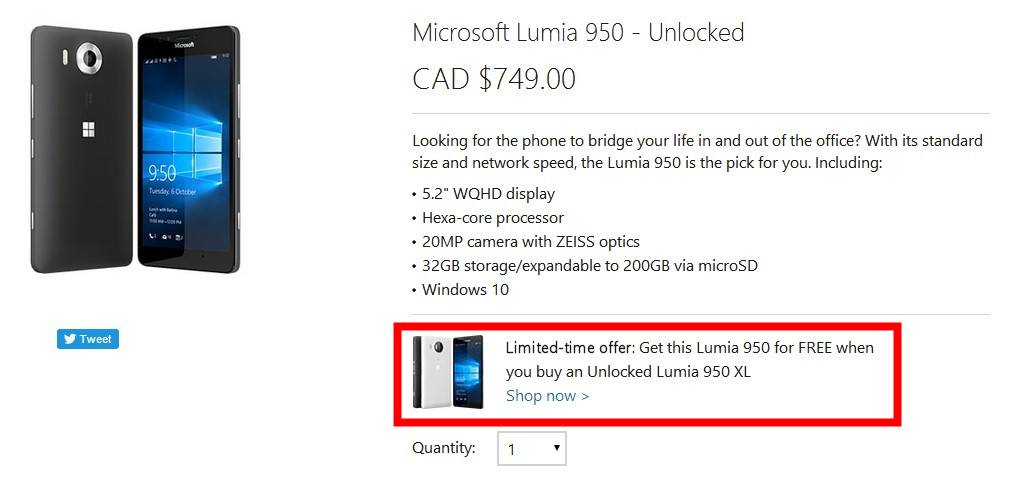The height and width of the screenshot is (481, 1009).
Task: Click the large phone back view image
Action: (82, 150)
